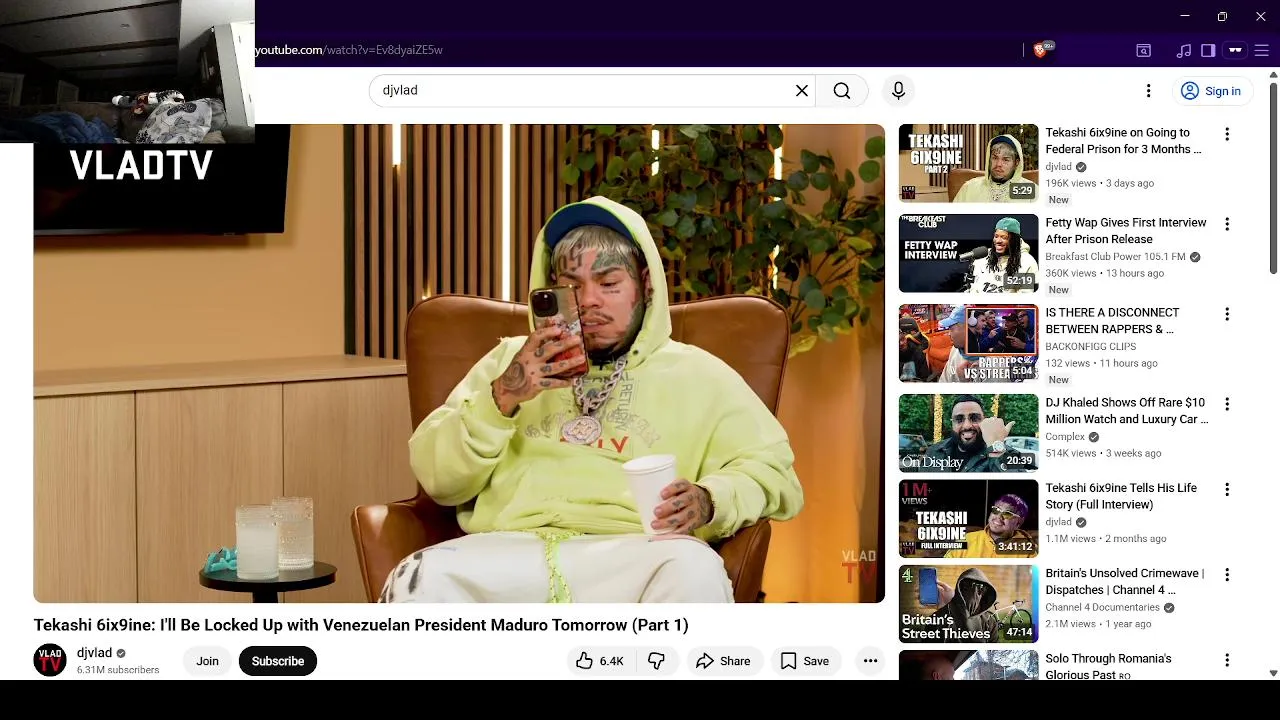Click '6.31M subscribers' text

[x=118, y=670]
